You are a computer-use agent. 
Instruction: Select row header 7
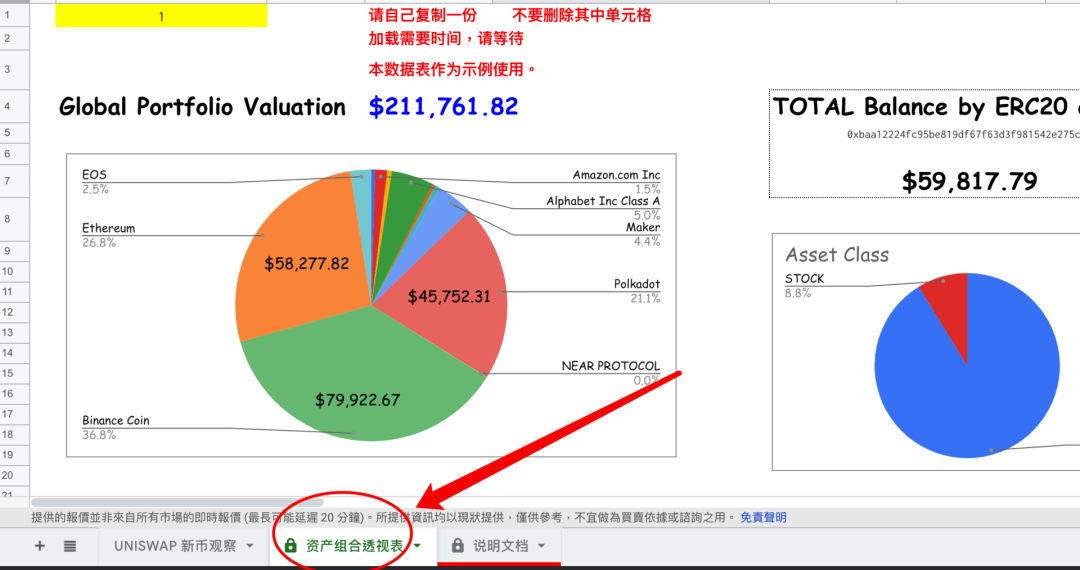pos(7,180)
